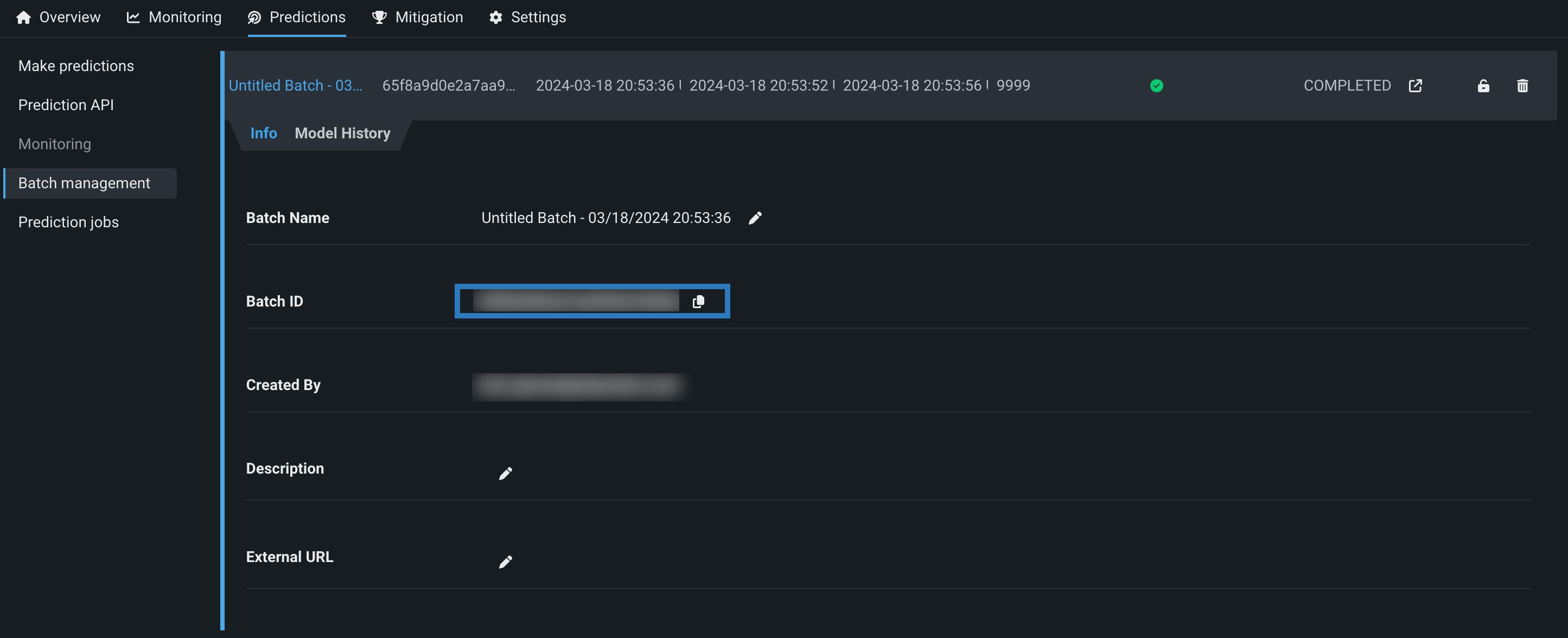
Task: Select the Info tab
Action: click(263, 133)
